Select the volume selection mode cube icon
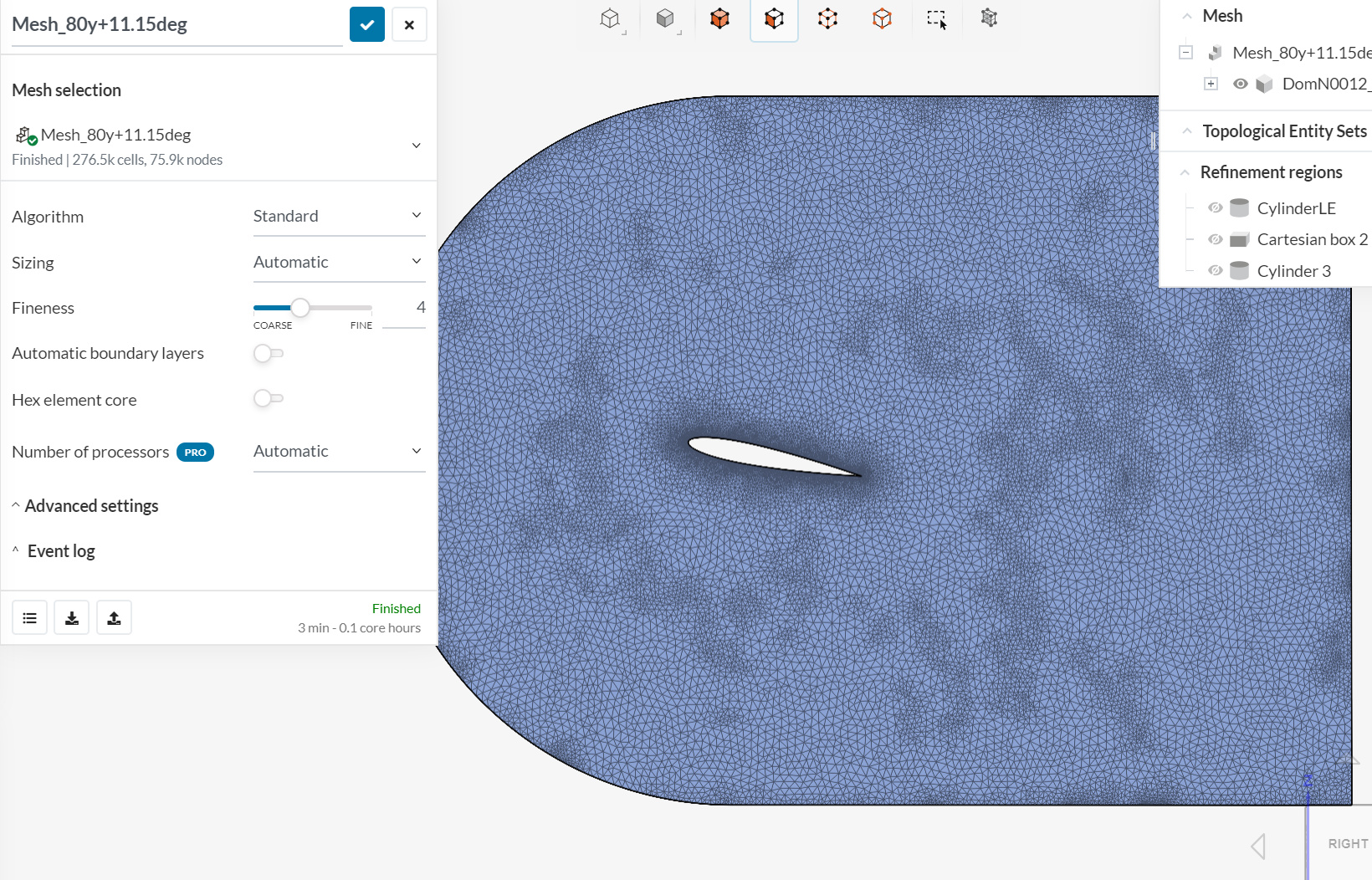 point(719,18)
